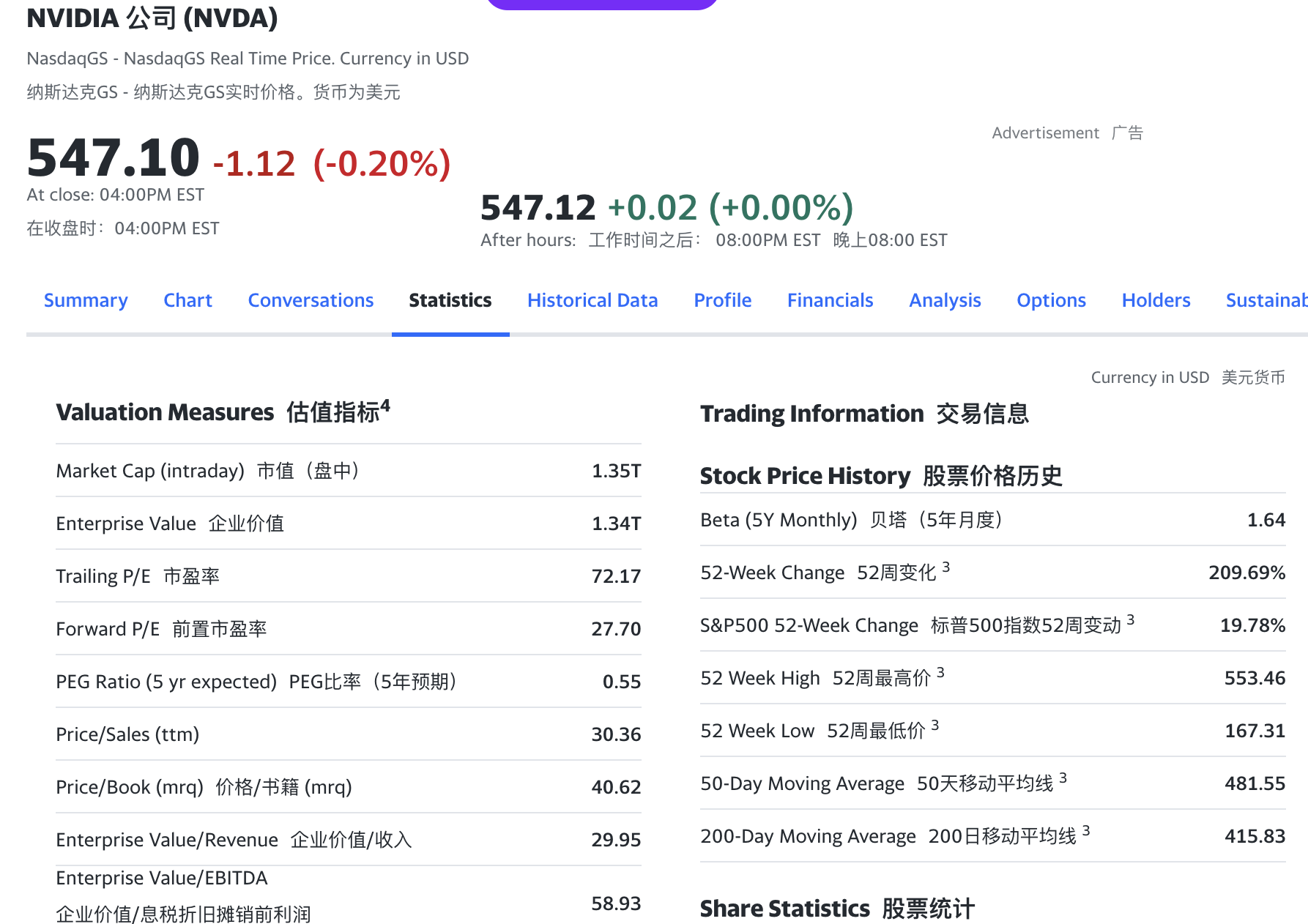Click the 200-Day Moving Average value 415.83
This screenshot has width=1308, height=924.
coord(1255,836)
